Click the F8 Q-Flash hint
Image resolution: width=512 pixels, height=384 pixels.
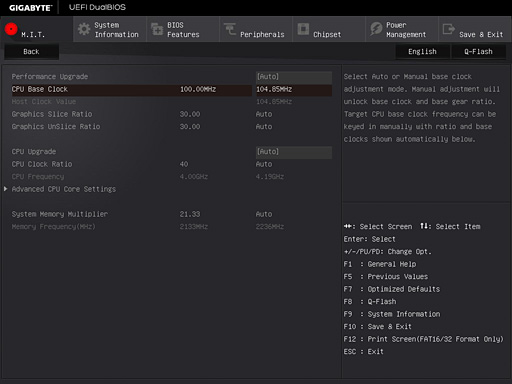click(370, 302)
